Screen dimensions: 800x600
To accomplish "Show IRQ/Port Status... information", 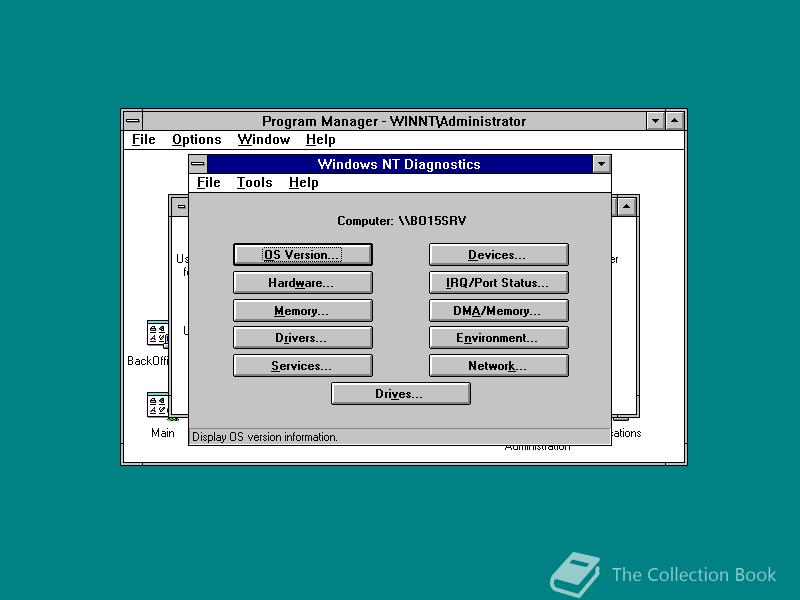I will click(x=498, y=283).
